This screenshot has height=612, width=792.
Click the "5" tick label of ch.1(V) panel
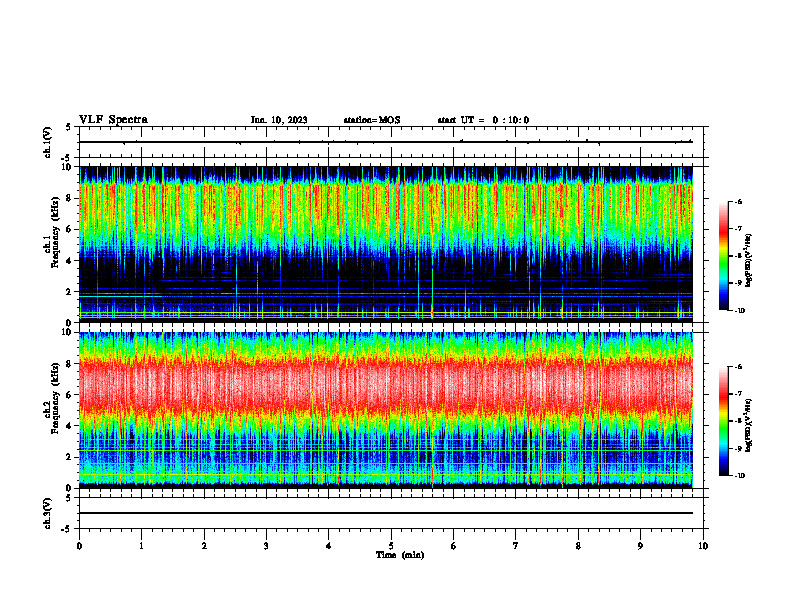coord(70,127)
